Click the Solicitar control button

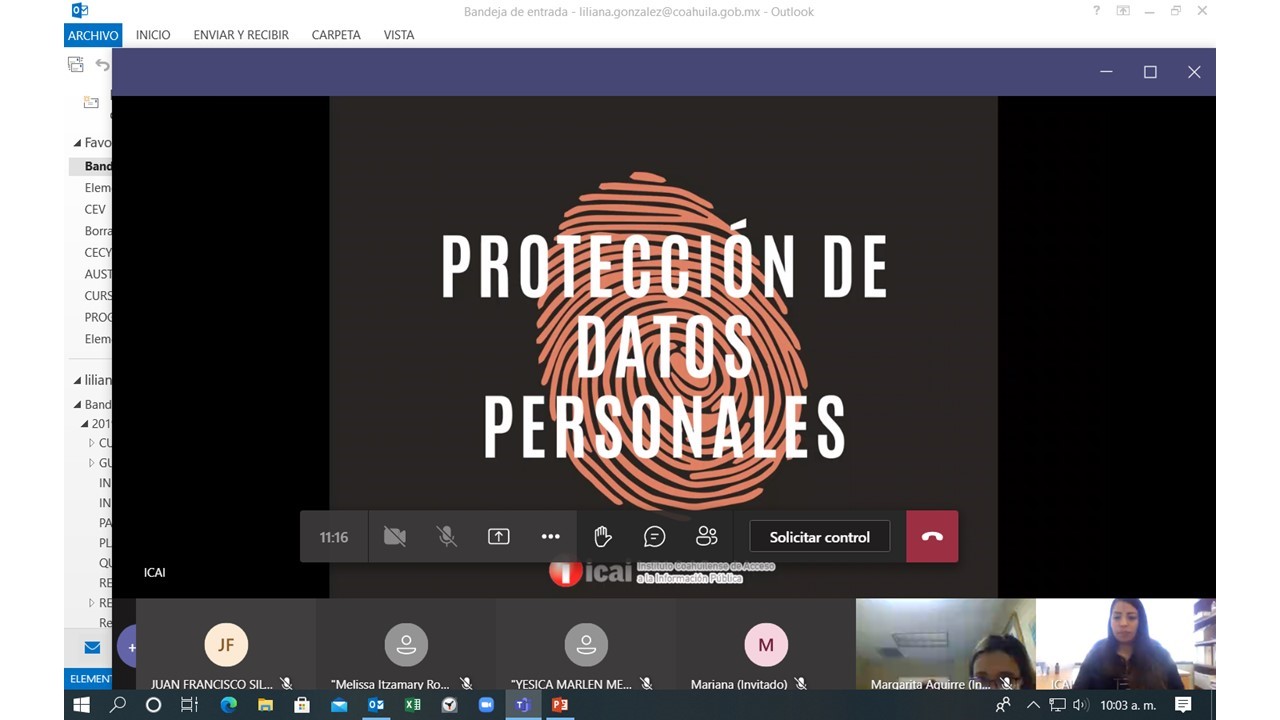pos(819,537)
